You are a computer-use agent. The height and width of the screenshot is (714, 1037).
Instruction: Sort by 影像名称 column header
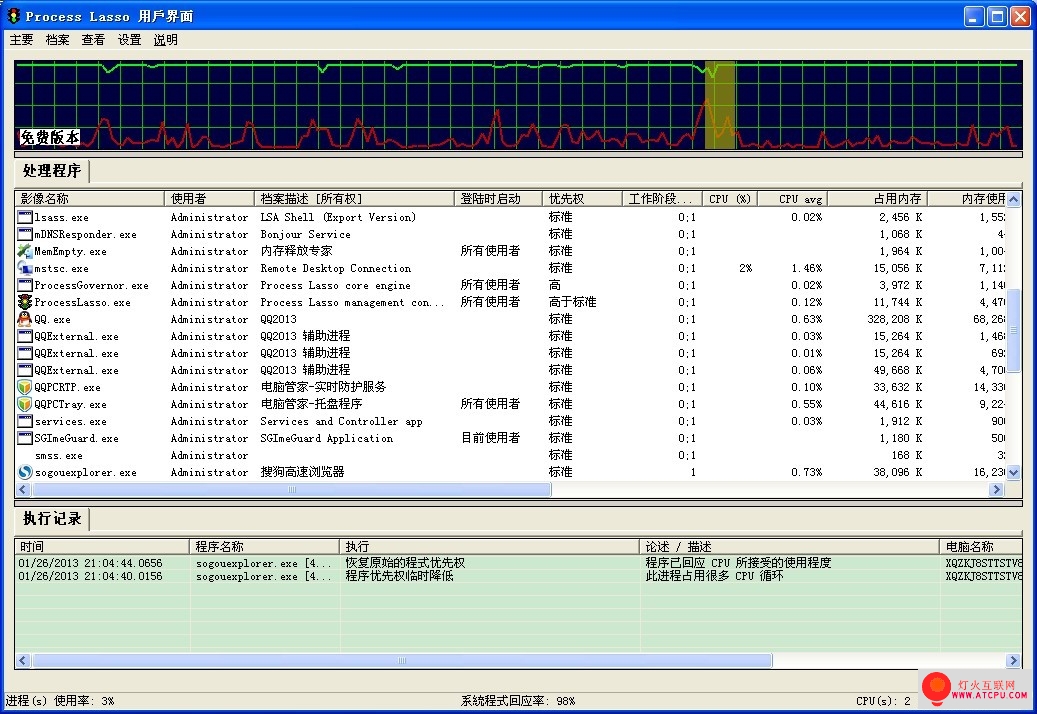[89, 198]
